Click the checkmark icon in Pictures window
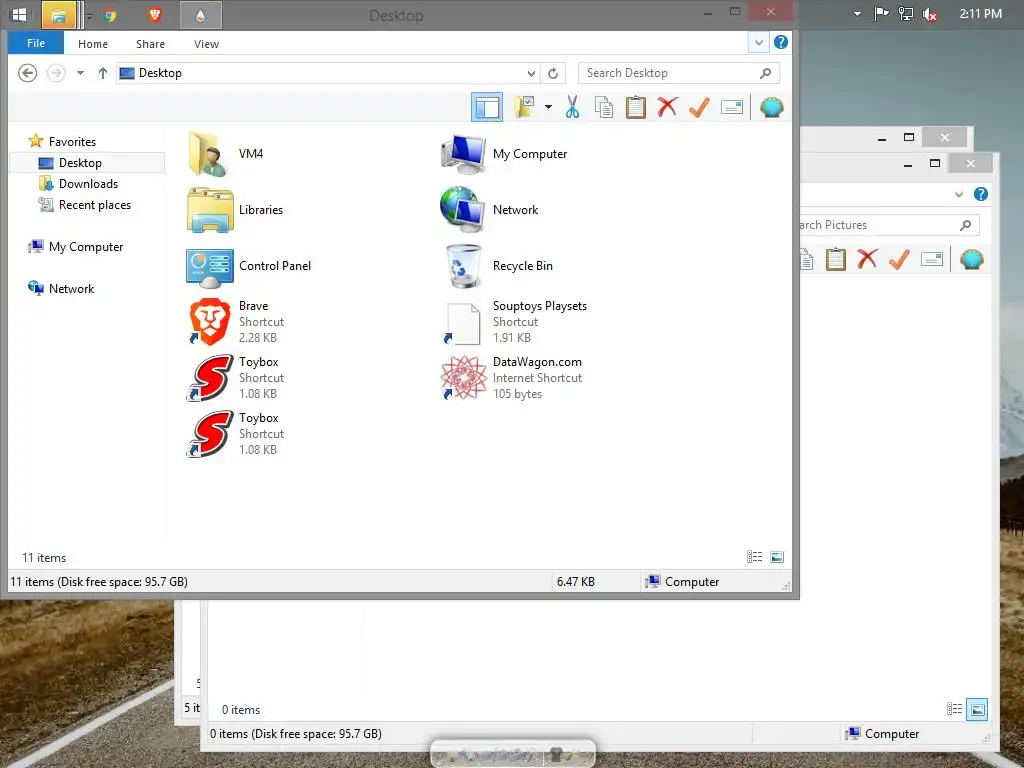This screenshot has height=768, width=1024. (x=899, y=259)
